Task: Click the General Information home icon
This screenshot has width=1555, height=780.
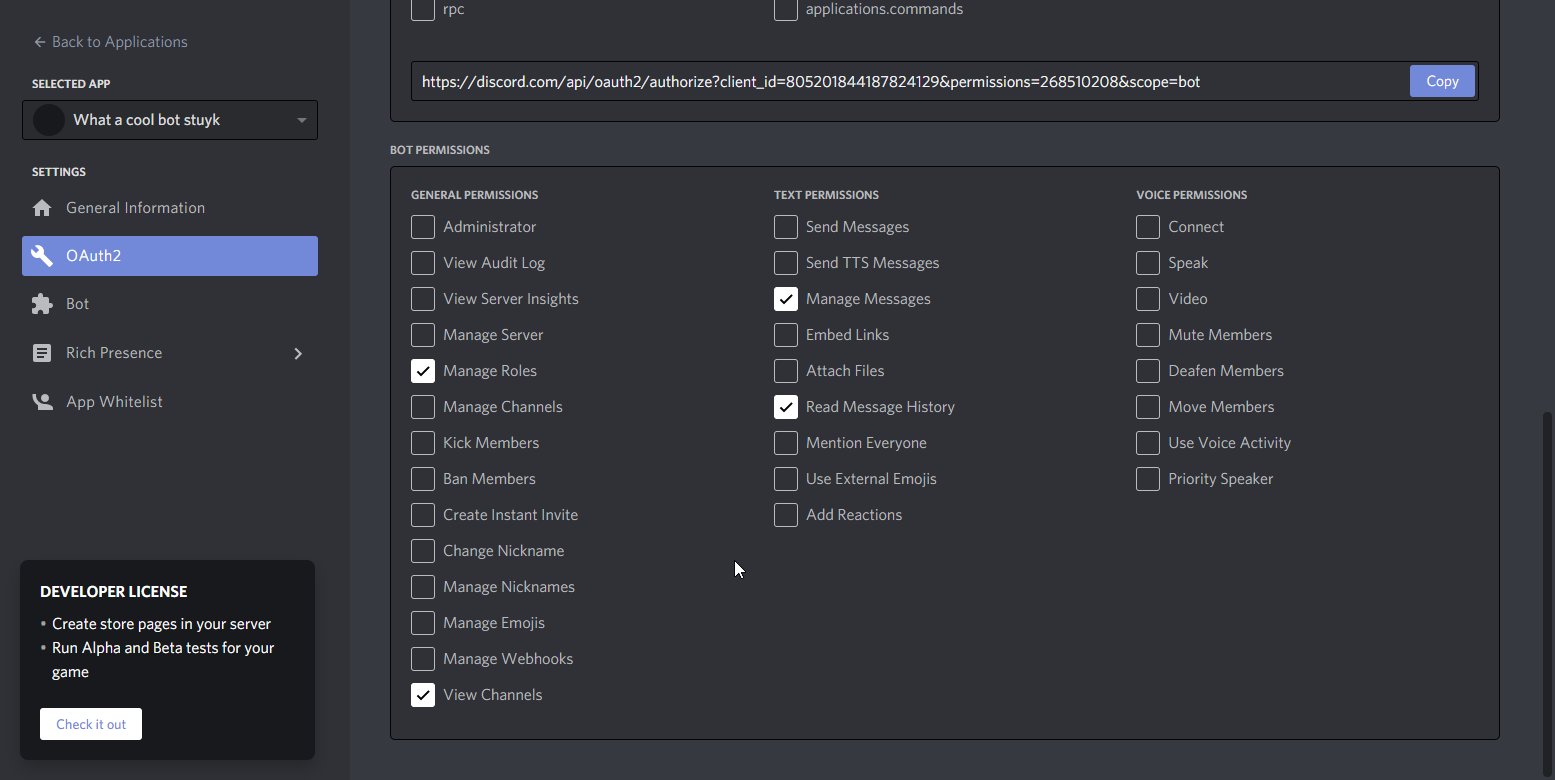Action: pos(42,208)
